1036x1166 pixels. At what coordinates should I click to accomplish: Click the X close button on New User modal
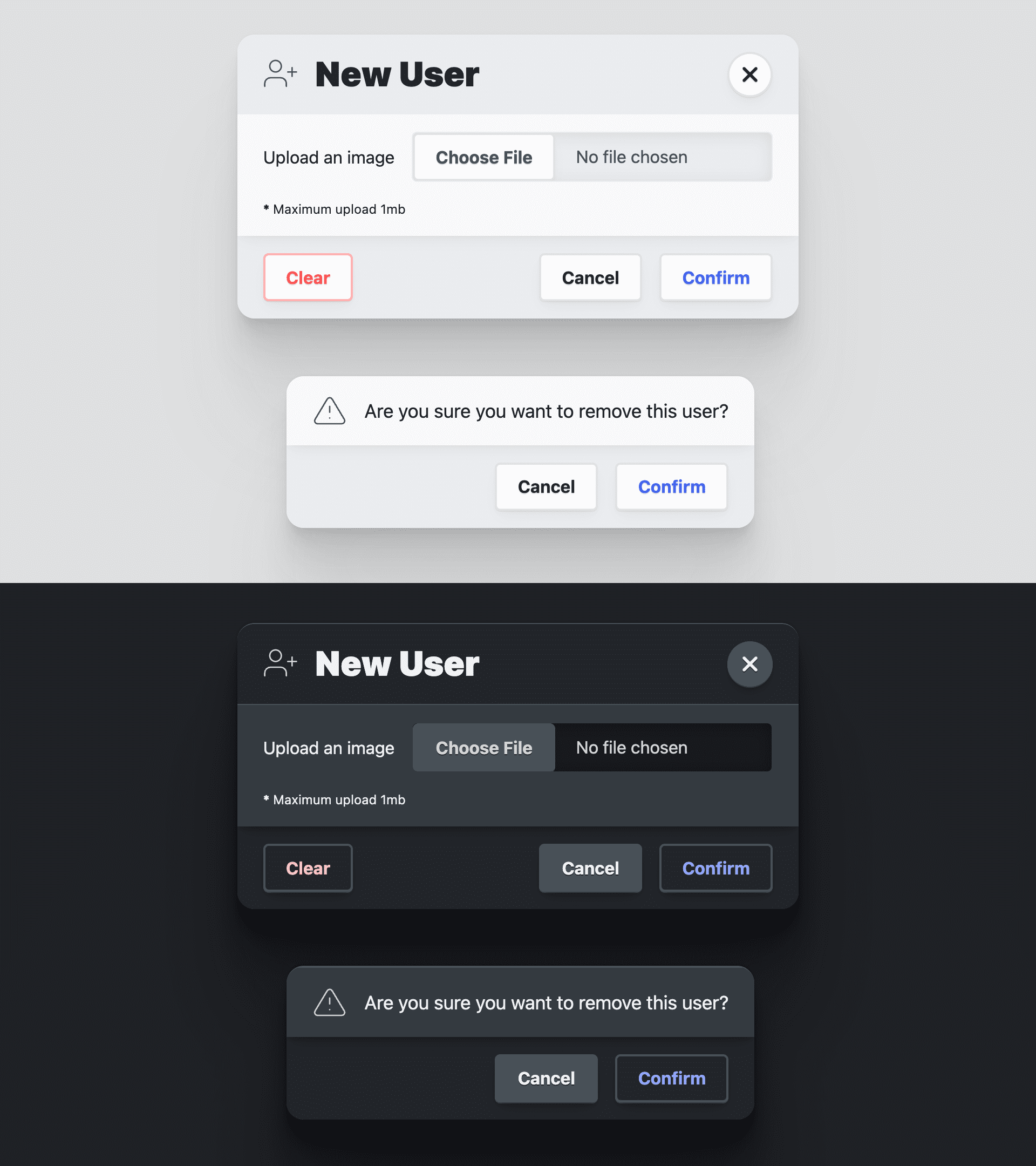point(750,74)
